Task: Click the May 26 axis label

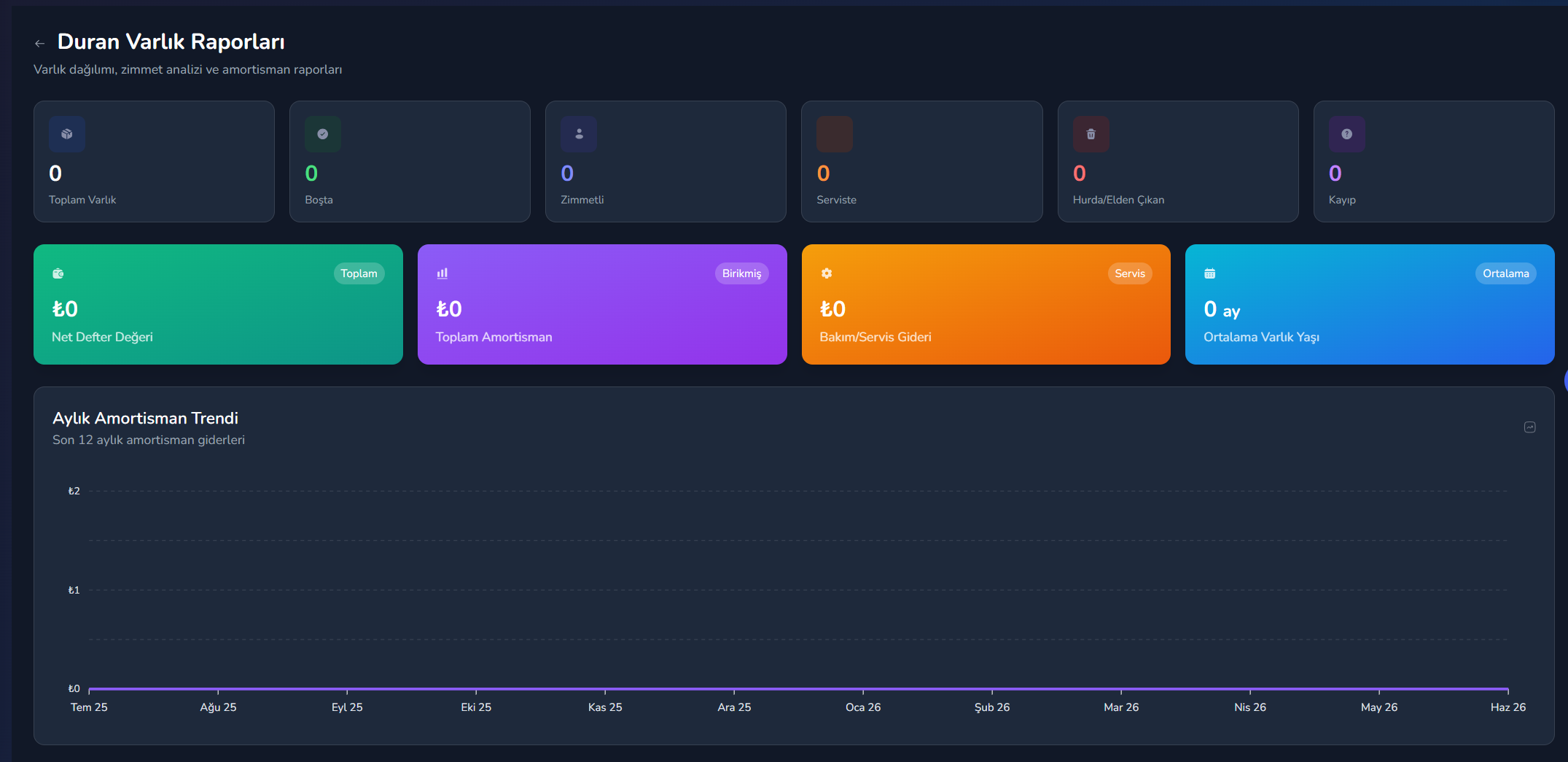Action: coord(1379,707)
